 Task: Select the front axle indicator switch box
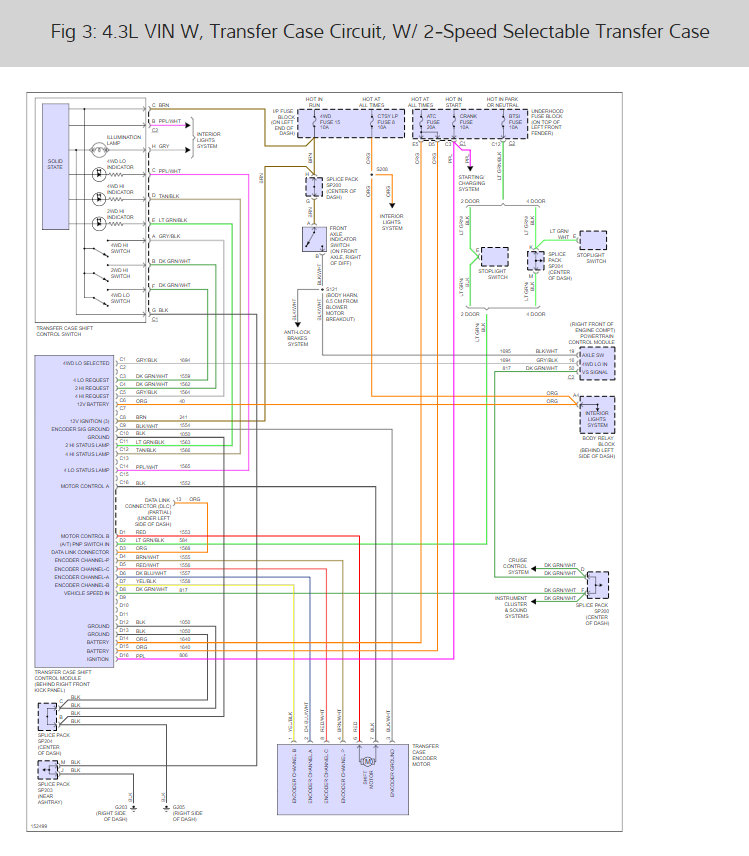point(314,239)
